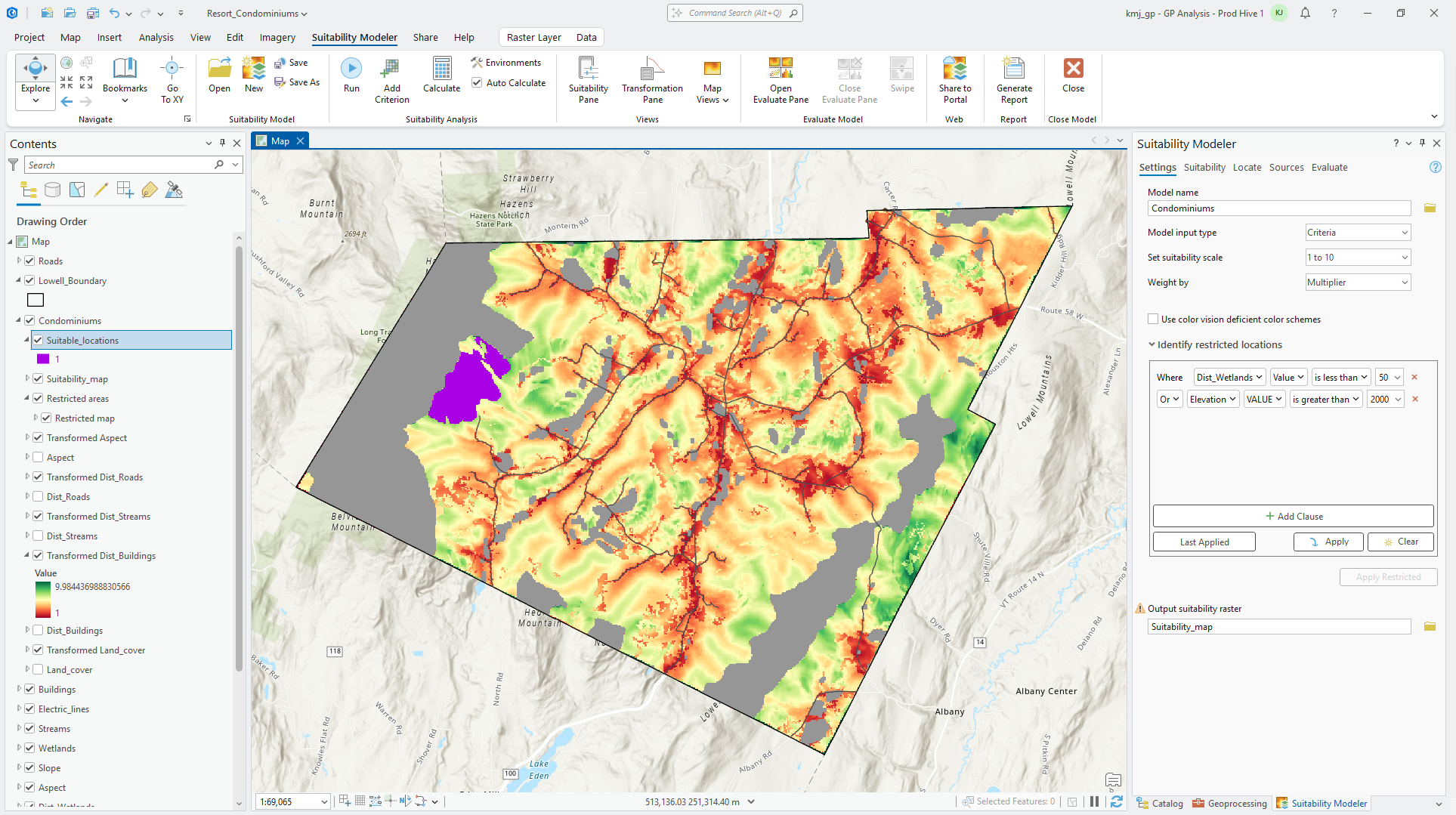The image size is (1456, 815).
Task: Click the Lowell_Boundary outline symbol swatch
Action: (36, 301)
